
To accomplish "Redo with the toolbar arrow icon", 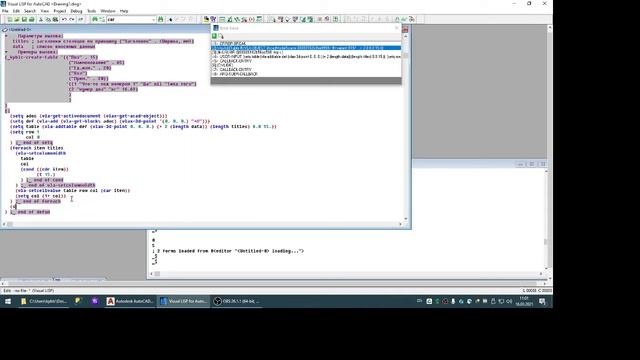I will coord(72,19).
